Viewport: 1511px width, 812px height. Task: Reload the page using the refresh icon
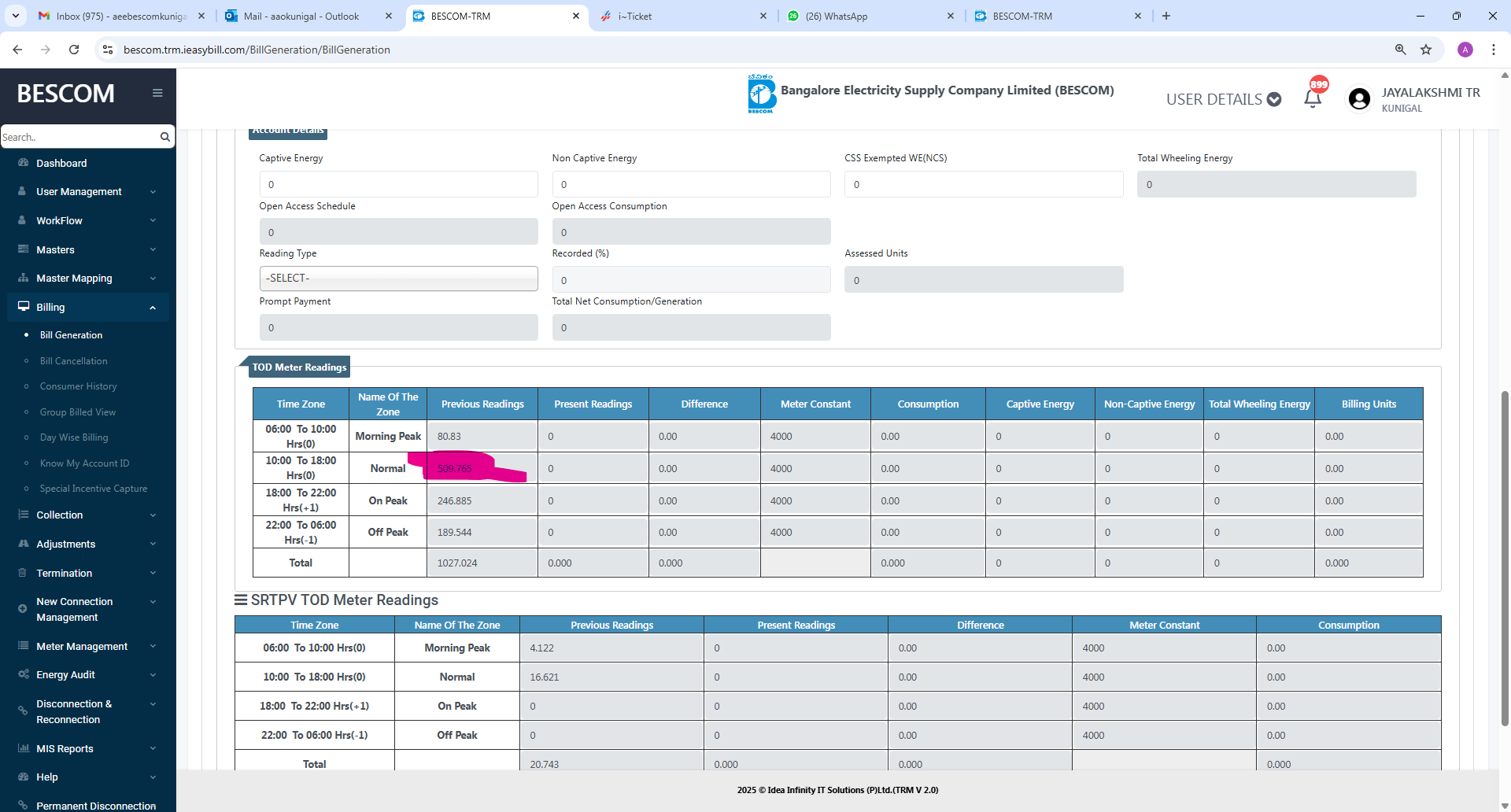(x=74, y=50)
